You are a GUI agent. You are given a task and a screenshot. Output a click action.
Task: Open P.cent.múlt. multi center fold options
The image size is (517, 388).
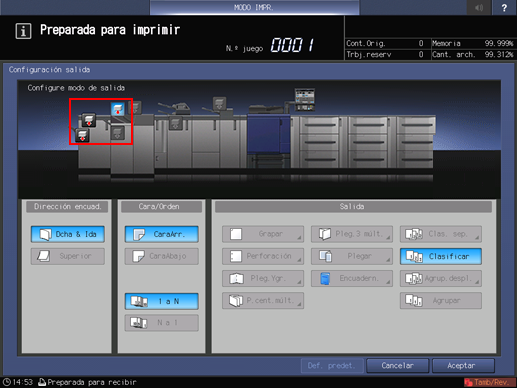click(x=263, y=301)
